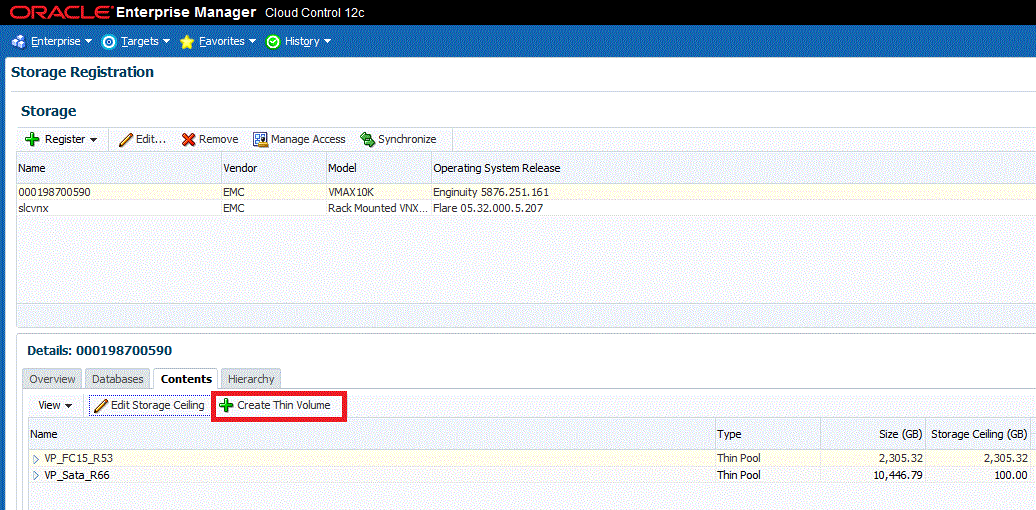This screenshot has height=510, width=1036.
Task: Click the Manage Access icon
Action: pos(260,139)
